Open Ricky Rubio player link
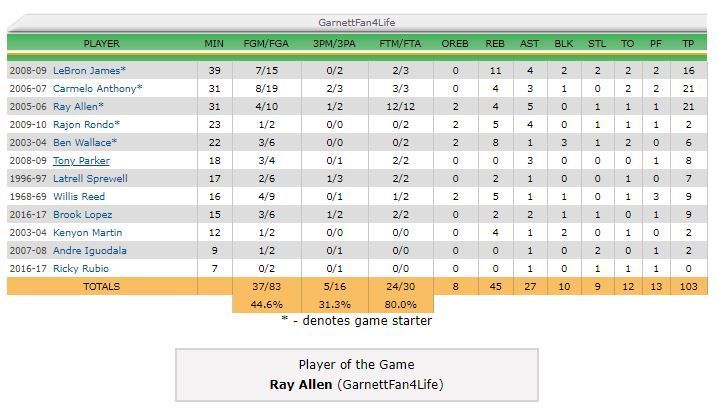This screenshot has width=717, height=408. point(81,268)
